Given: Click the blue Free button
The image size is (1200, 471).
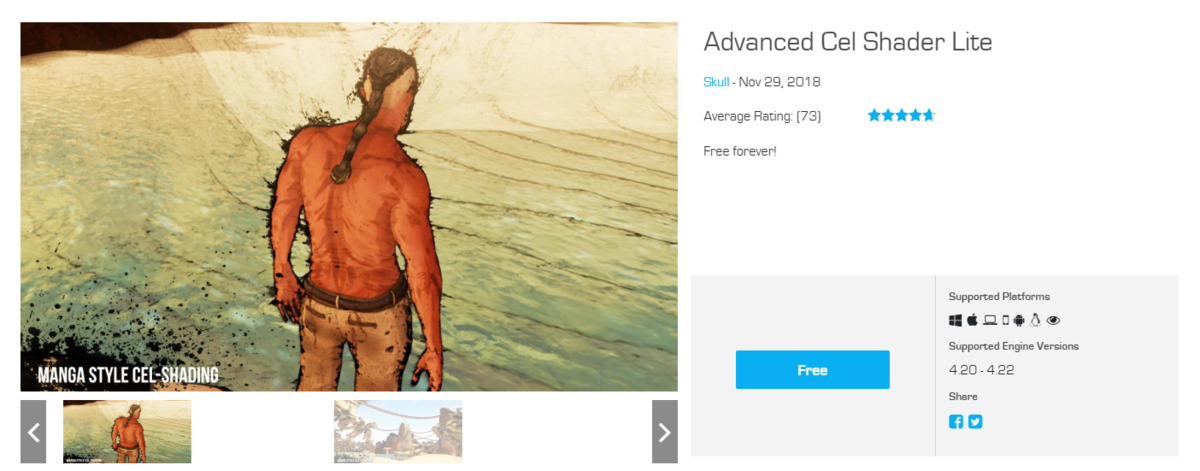Looking at the screenshot, I should click(x=812, y=370).
